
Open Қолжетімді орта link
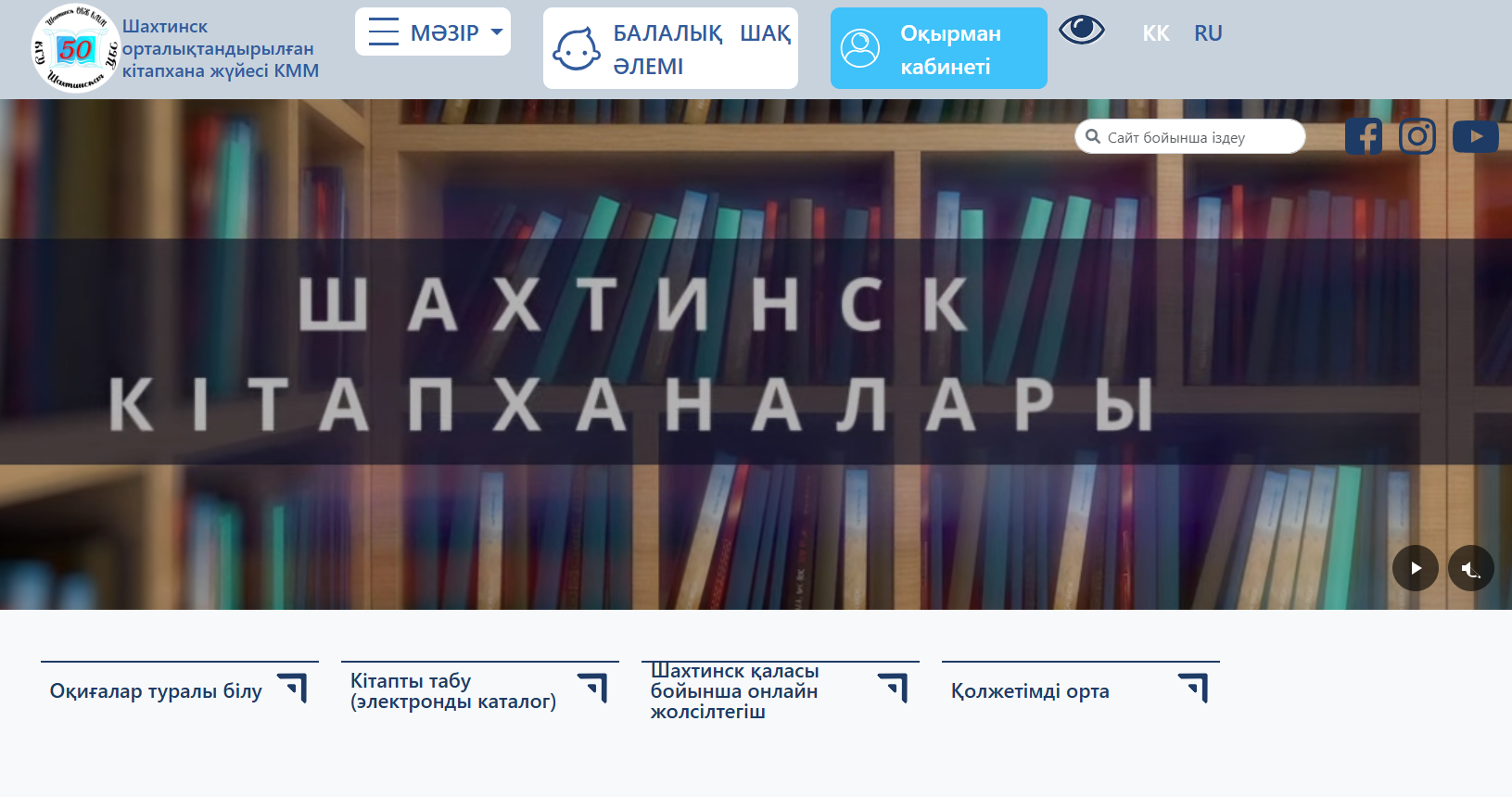pyautogui.click(x=1030, y=691)
